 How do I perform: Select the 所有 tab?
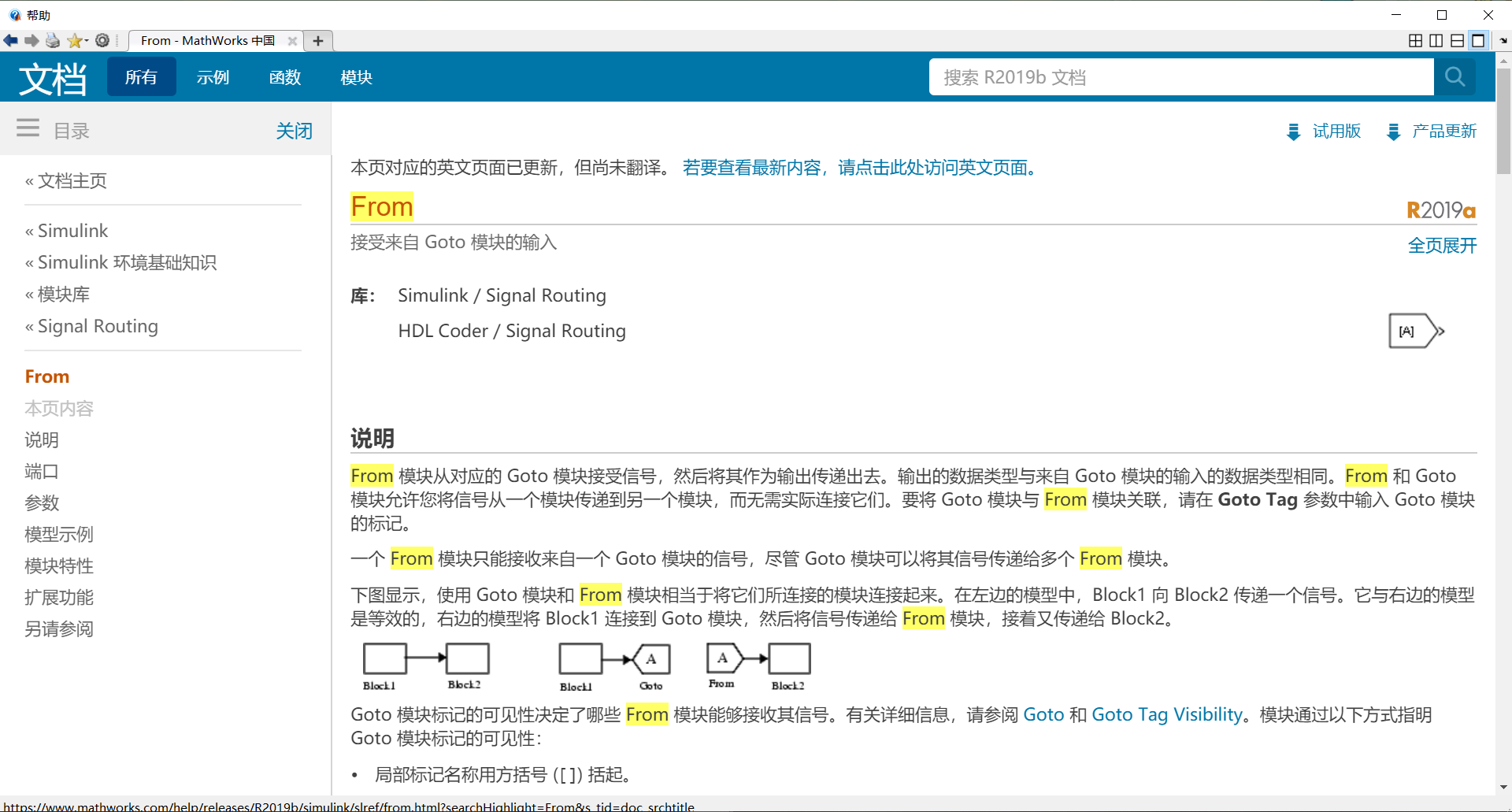(x=142, y=77)
